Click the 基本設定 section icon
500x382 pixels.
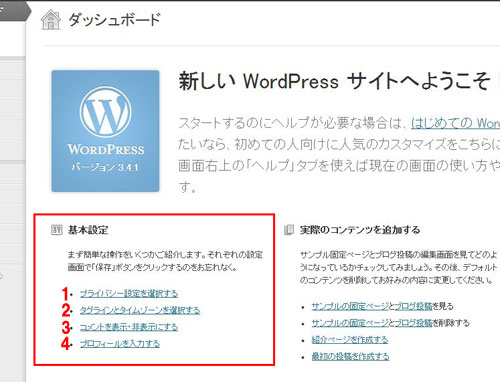(x=57, y=230)
